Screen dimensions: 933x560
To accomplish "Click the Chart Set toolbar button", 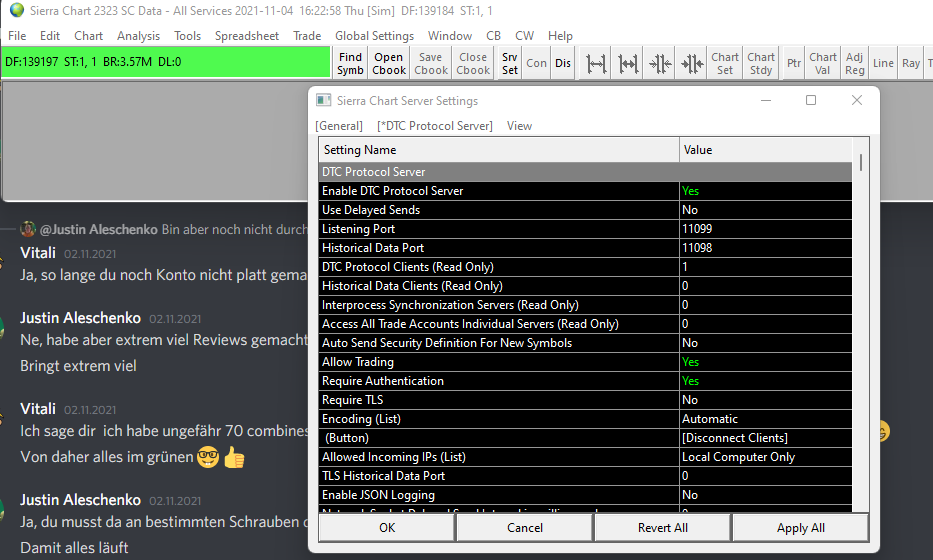I will [725, 63].
